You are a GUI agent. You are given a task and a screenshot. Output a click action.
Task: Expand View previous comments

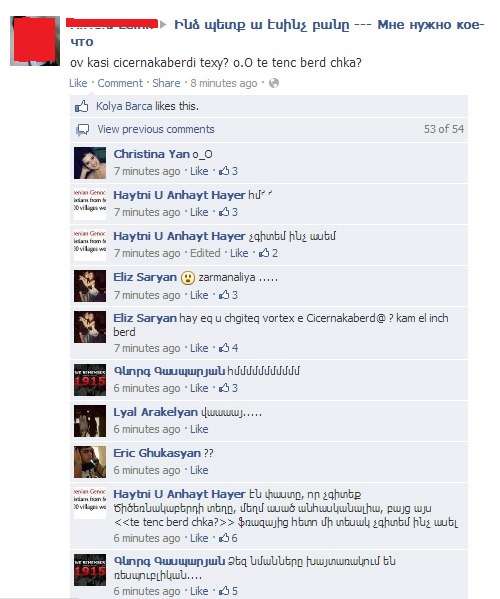156,129
